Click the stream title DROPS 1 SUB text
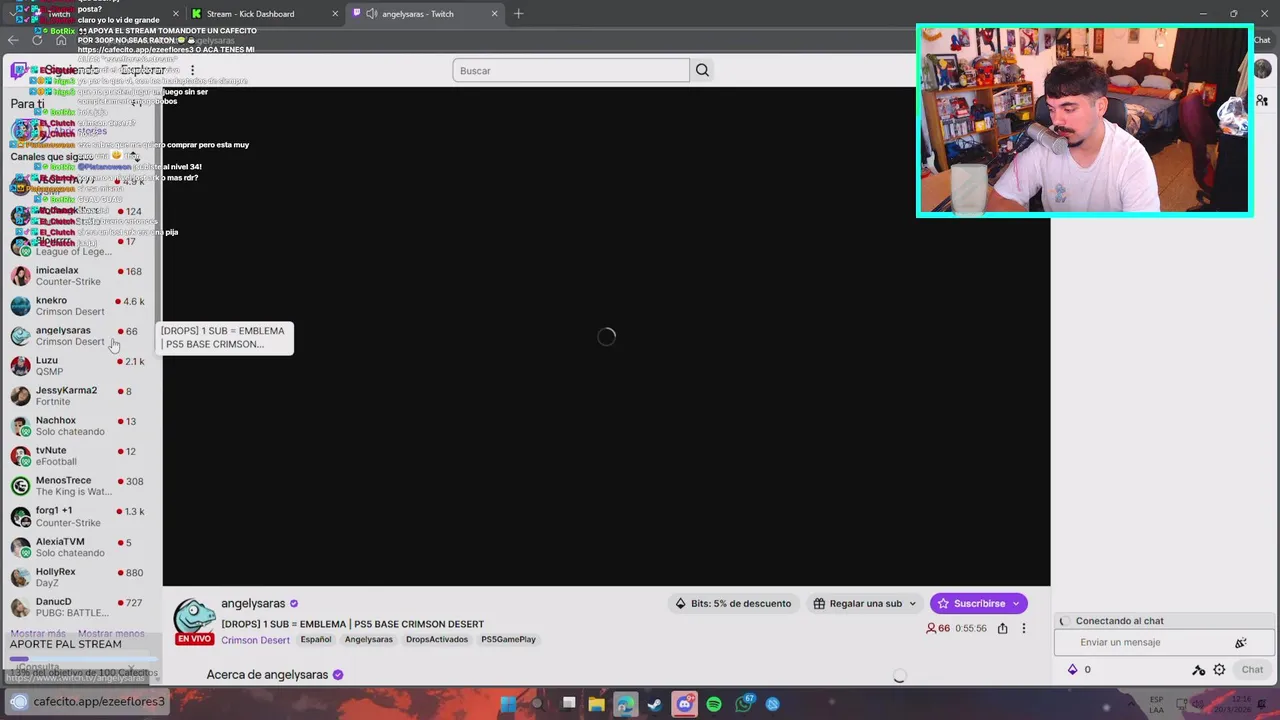The image size is (1280, 720). tap(352, 624)
